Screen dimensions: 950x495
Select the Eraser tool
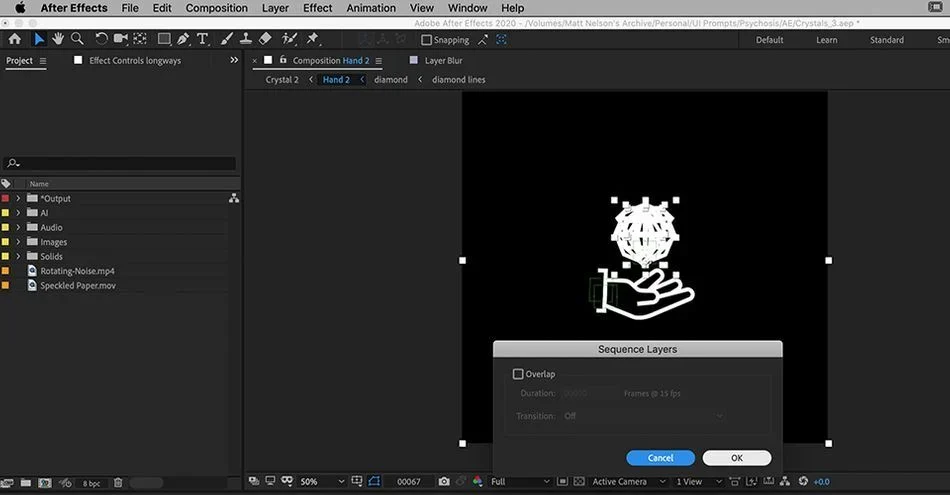(x=265, y=39)
